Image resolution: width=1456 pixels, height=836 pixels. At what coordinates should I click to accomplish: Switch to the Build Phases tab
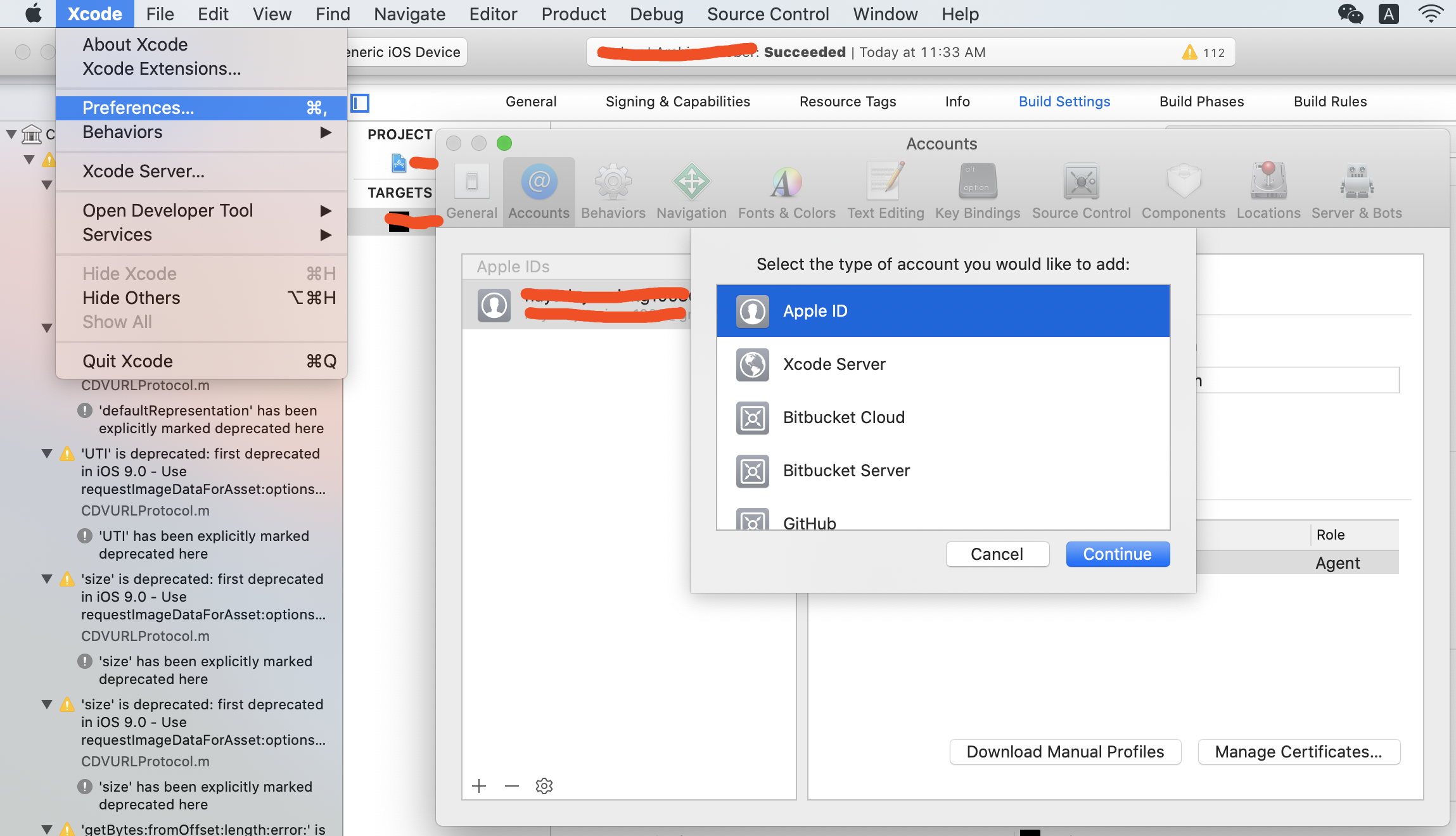[x=1201, y=101]
